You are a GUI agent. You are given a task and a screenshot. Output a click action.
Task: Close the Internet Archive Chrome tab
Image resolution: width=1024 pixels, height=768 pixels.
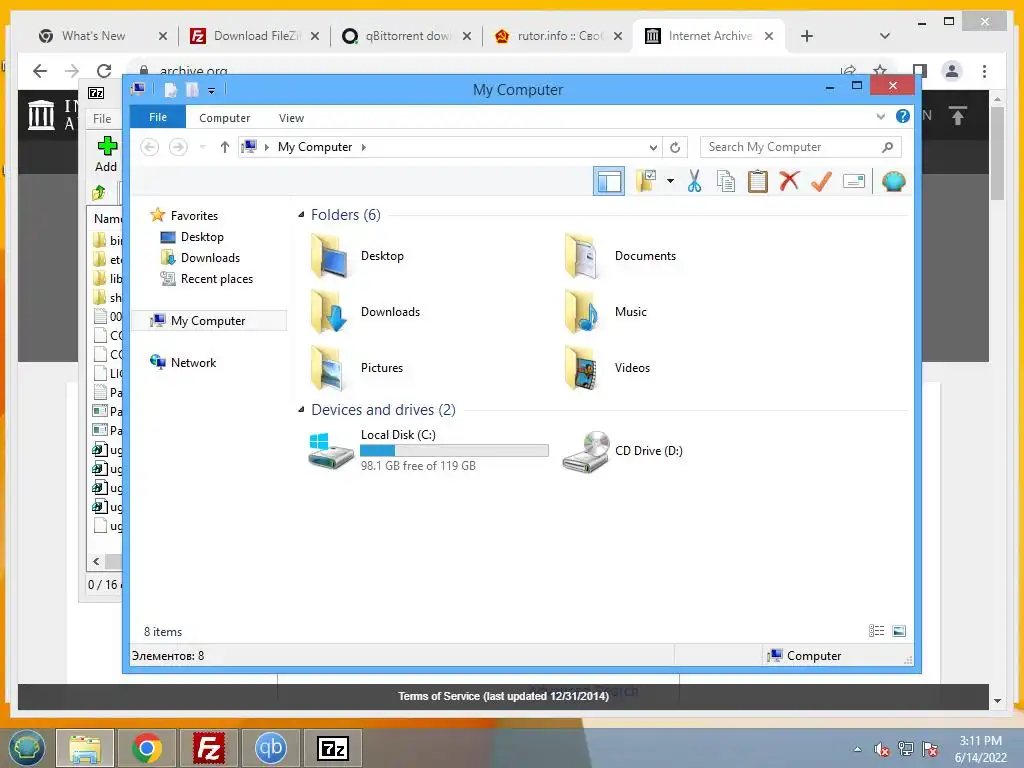coord(769,36)
